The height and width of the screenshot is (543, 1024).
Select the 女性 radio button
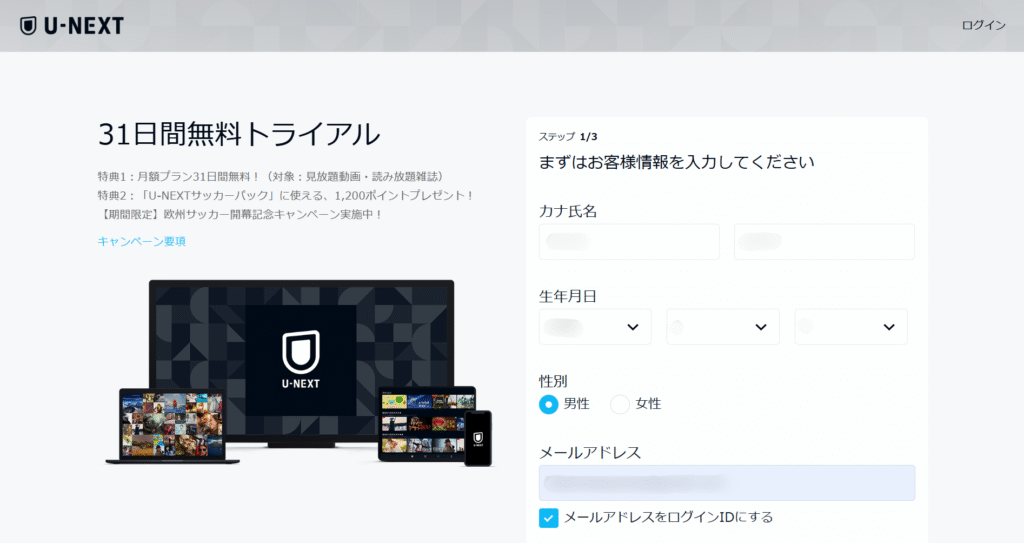click(620, 404)
